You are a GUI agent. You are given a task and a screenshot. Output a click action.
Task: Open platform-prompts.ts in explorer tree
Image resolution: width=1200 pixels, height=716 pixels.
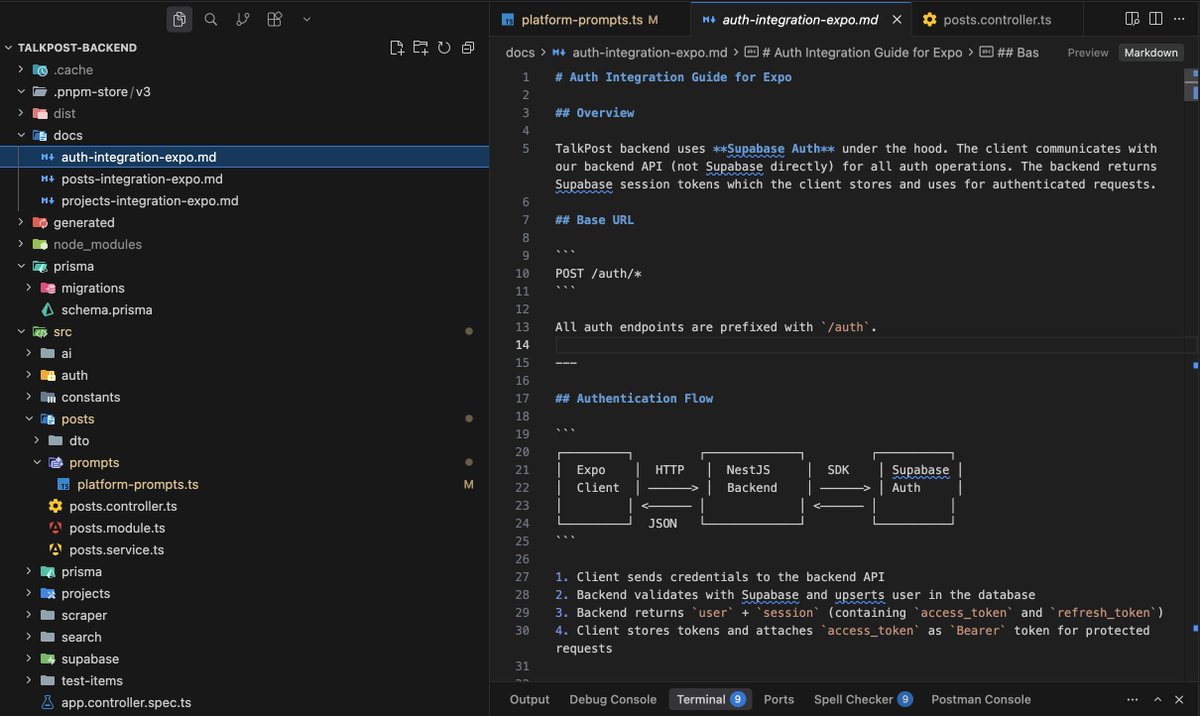pos(138,484)
